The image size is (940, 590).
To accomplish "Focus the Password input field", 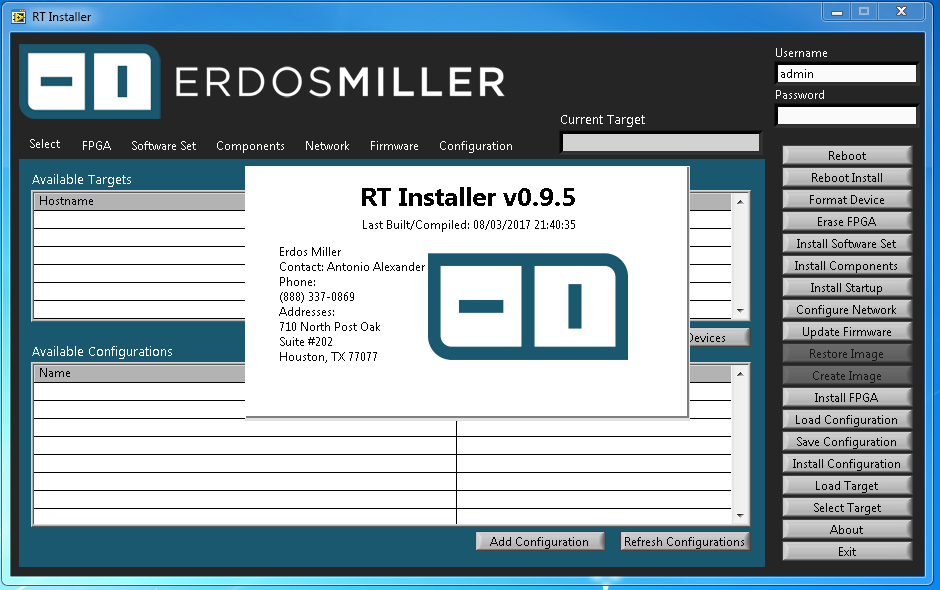I will click(x=846, y=116).
